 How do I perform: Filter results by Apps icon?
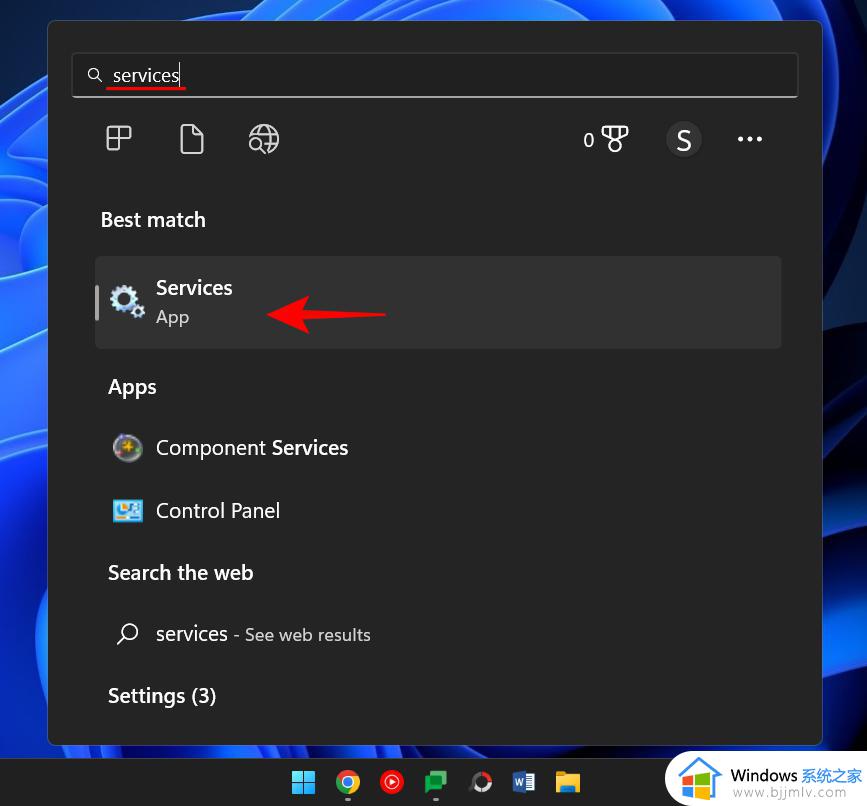point(119,138)
